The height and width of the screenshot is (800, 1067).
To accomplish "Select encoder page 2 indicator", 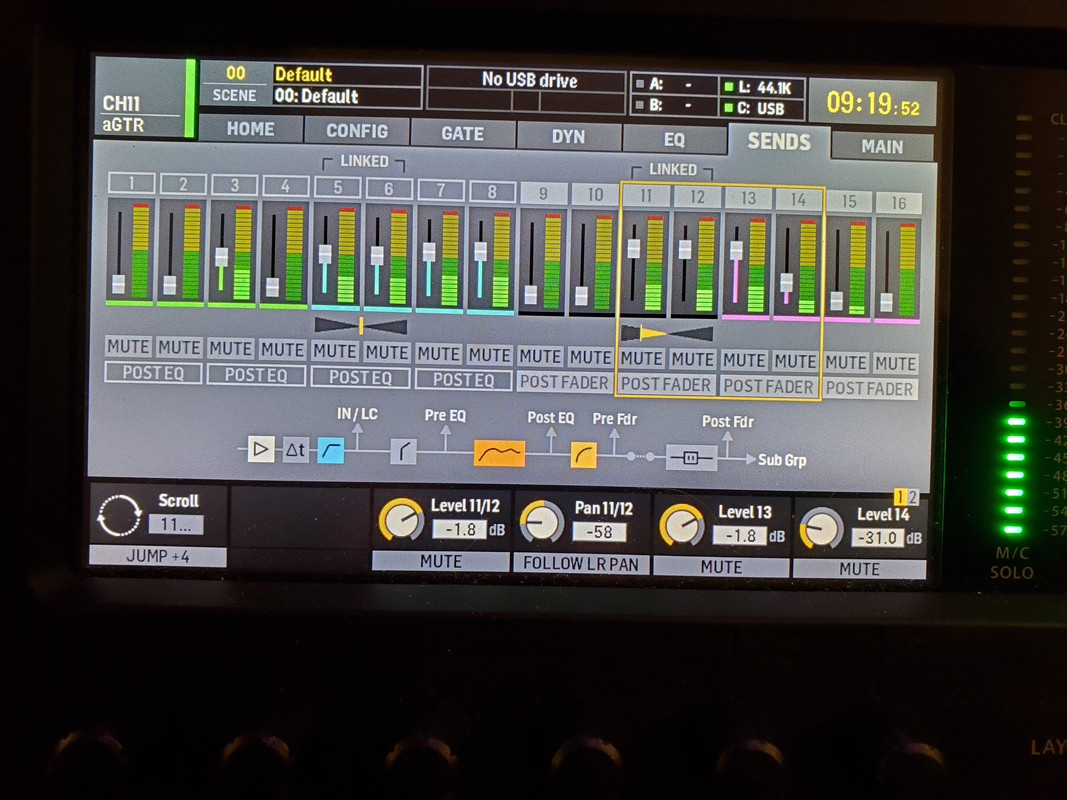I will click(913, 497).
